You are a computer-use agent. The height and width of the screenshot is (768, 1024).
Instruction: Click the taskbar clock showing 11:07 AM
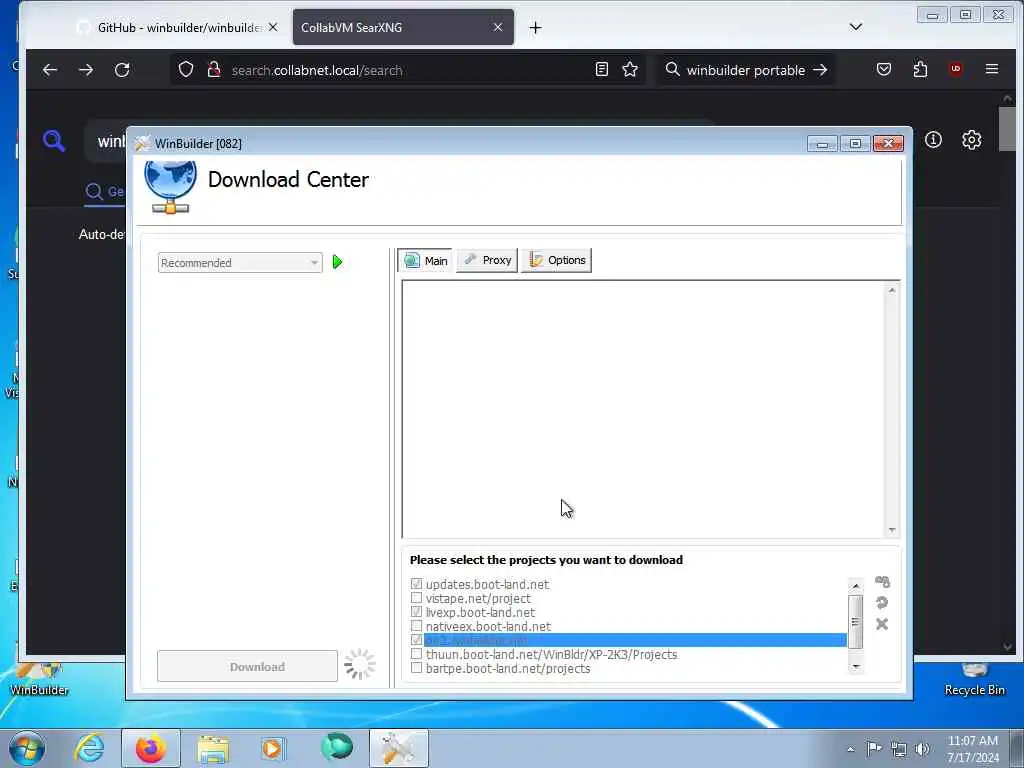coord(972,748)
